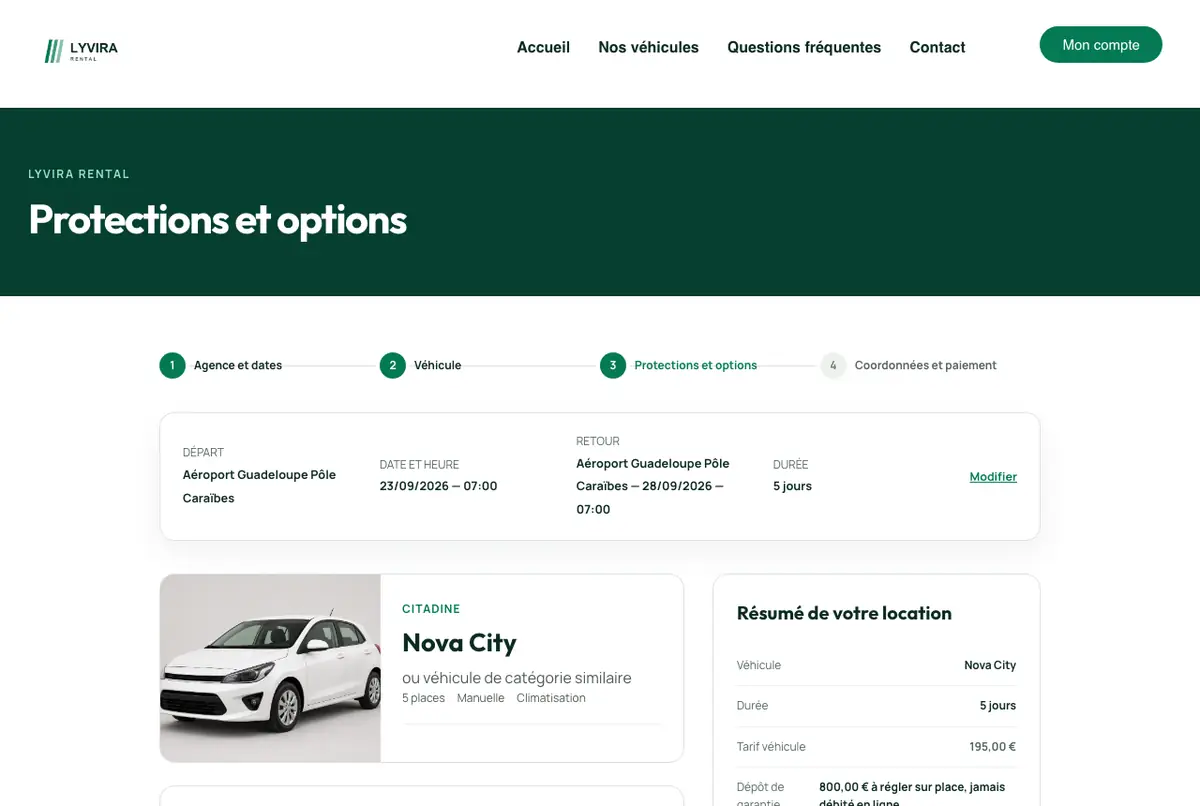Click the Véhicule value Nova City in summary

(990, 665)
